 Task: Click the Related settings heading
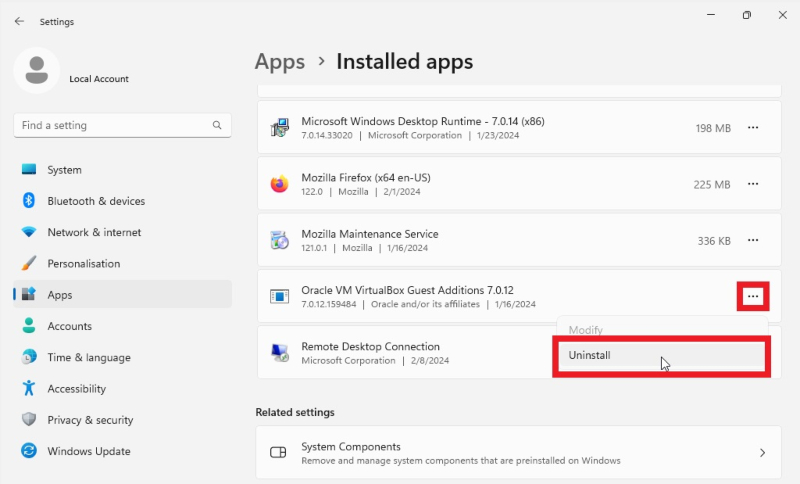coord(295,412)
